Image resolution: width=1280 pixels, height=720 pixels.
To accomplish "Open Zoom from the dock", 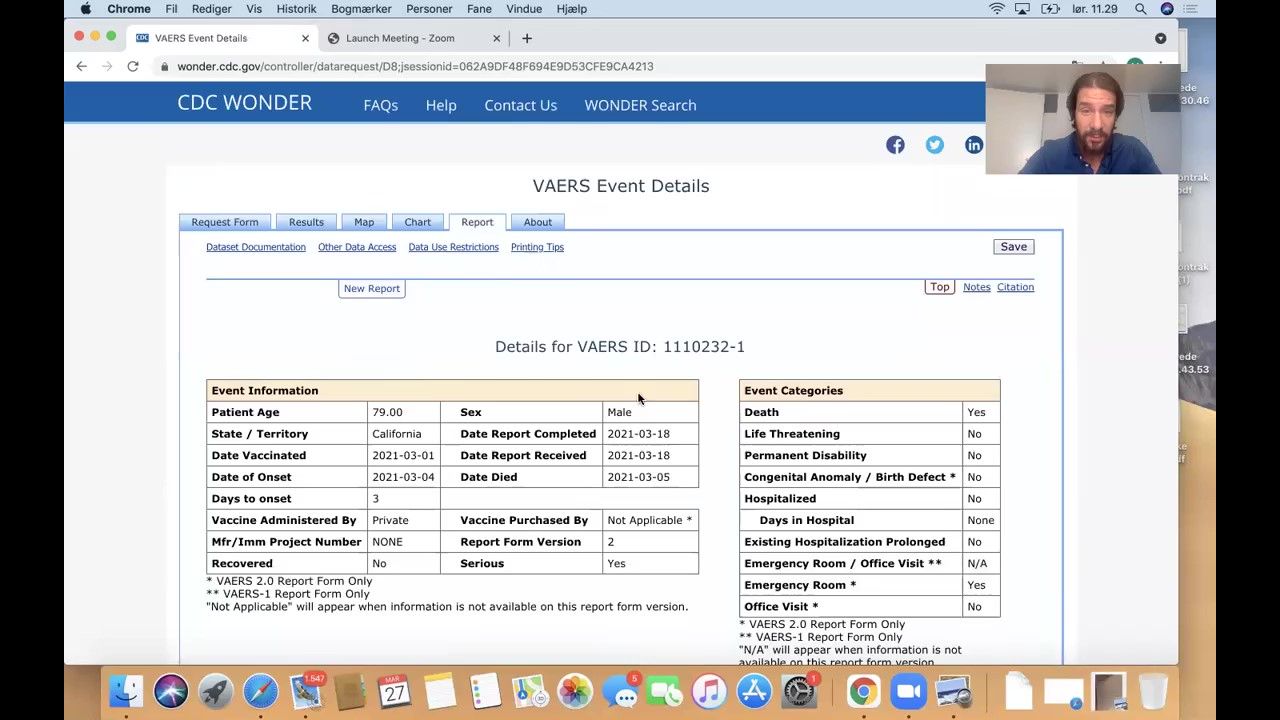I will pyautogui.click(x=908, y=691).
